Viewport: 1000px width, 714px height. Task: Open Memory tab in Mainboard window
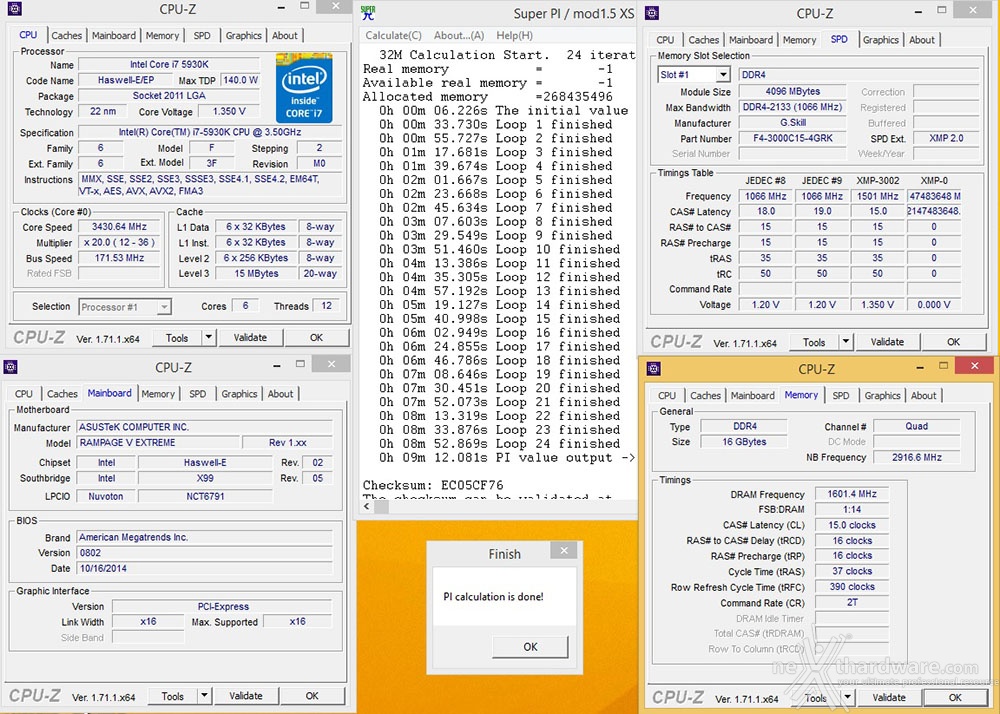158,394
